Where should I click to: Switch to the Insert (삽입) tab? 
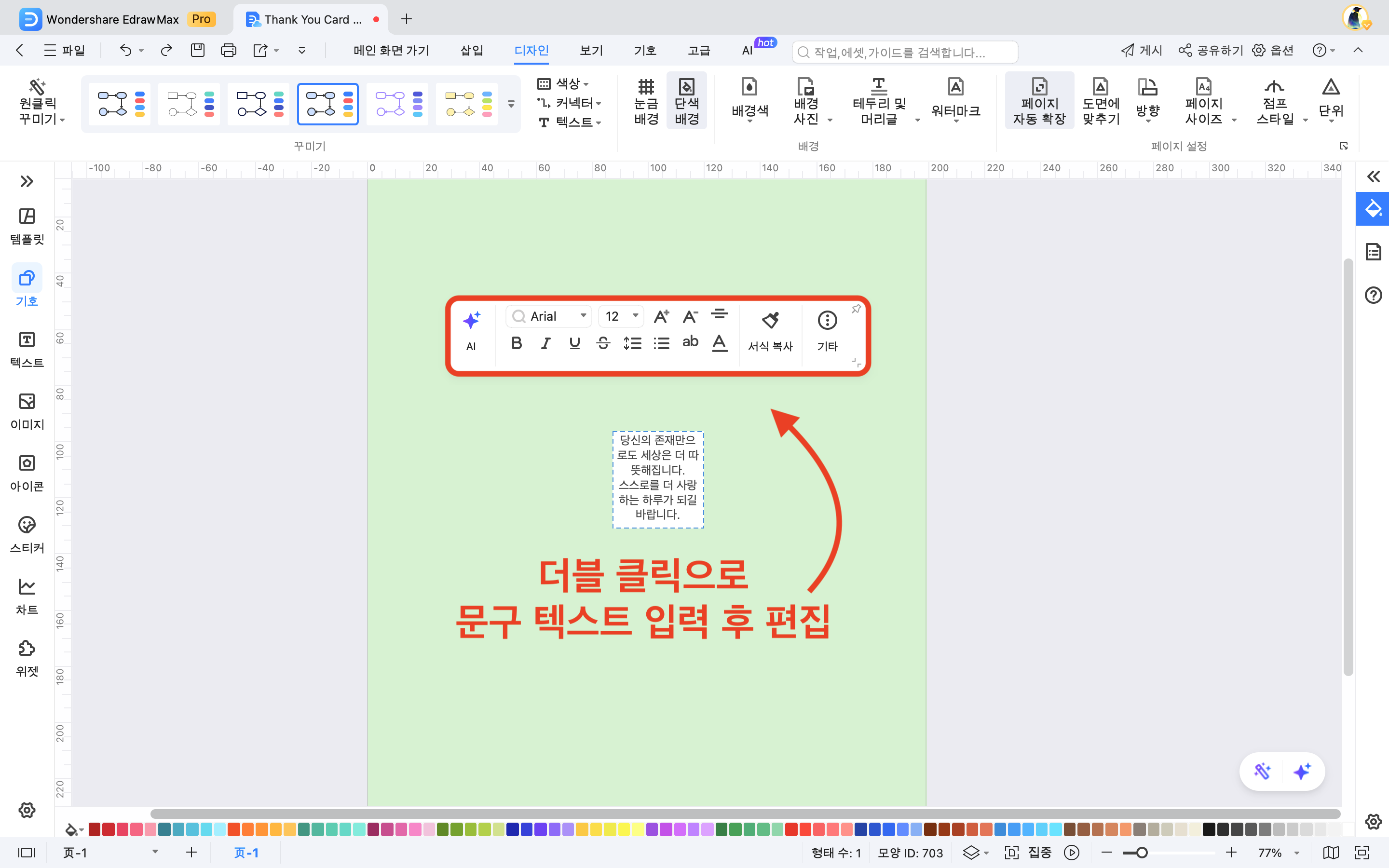(x=471, y=51)
